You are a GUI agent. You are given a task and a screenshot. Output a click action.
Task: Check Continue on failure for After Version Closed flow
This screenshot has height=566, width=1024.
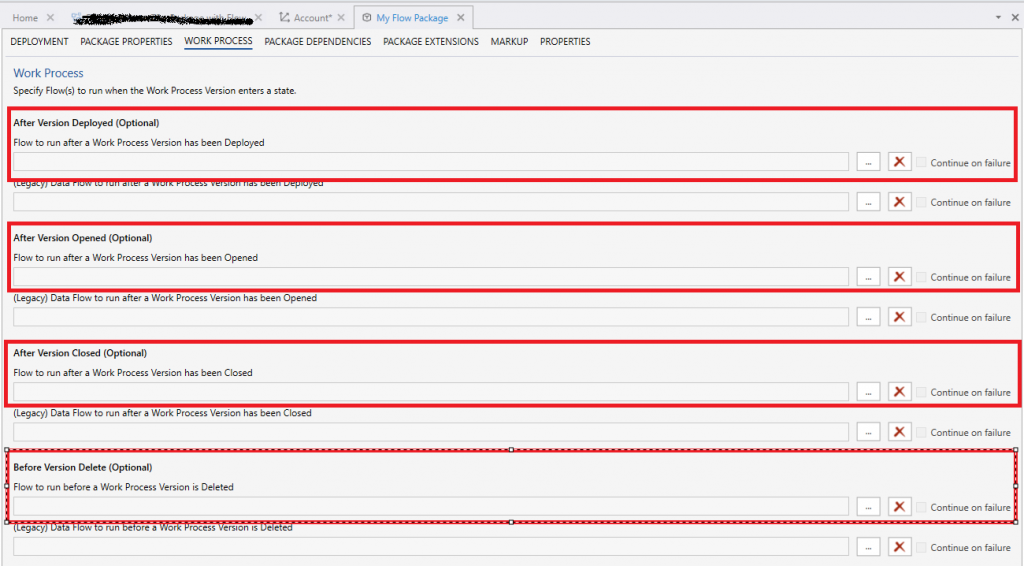(x=922, y=392)
